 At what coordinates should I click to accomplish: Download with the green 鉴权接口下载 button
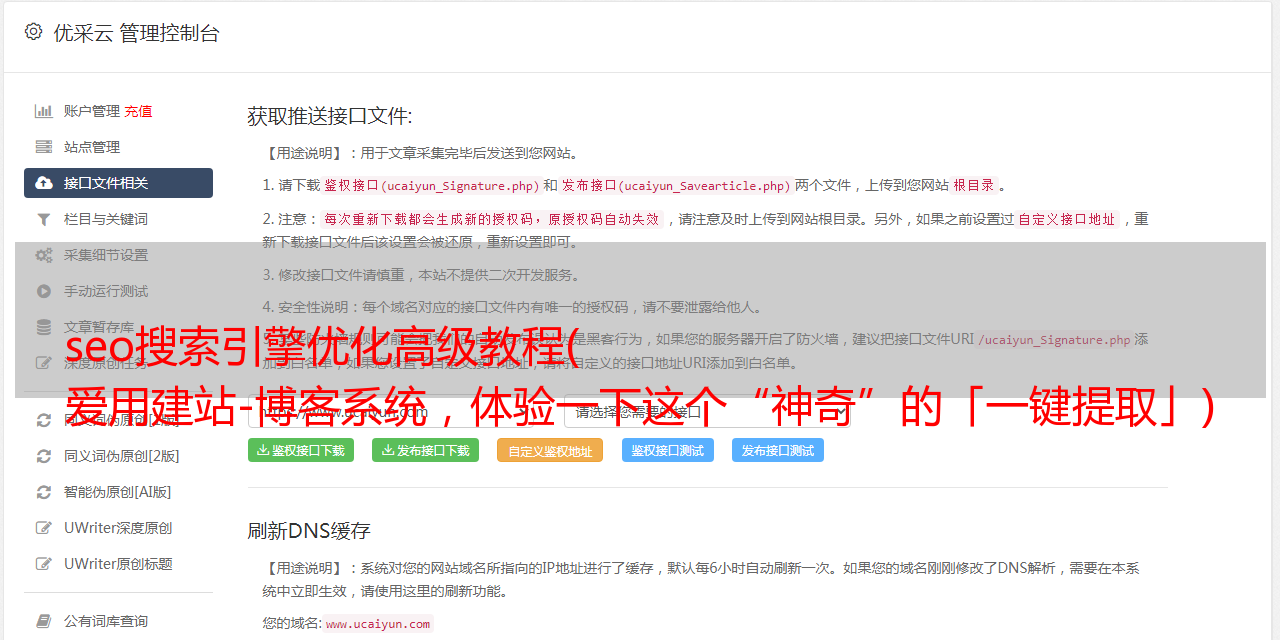pos(301,450)
